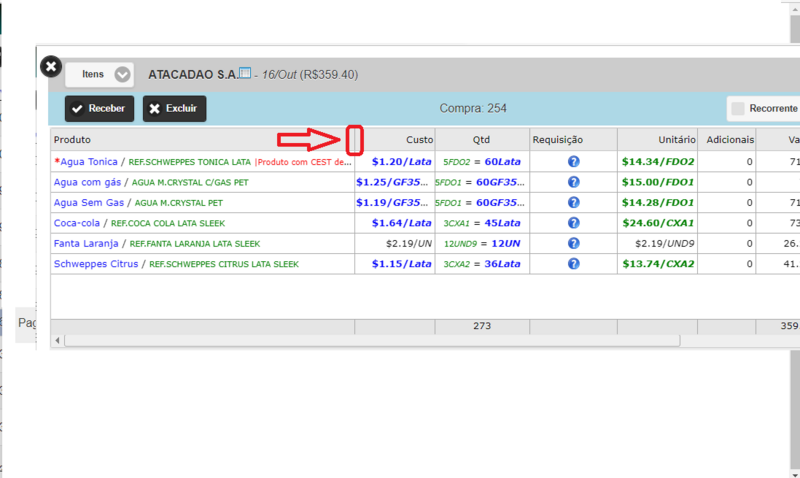Sort by the Custo column header
The height and width of the screenshot is (478, 800).
[395, 140]
